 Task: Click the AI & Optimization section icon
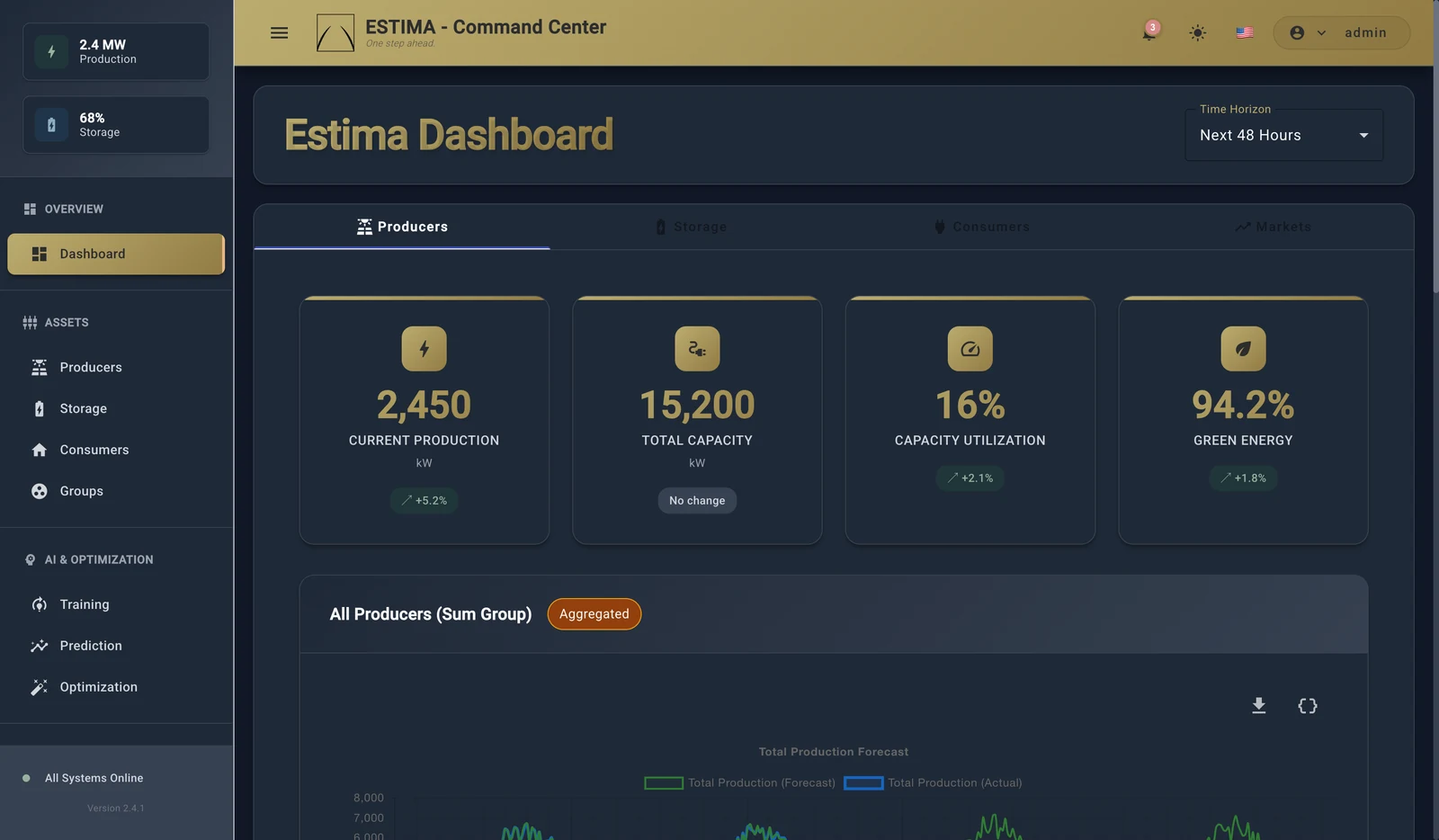click(30, 559)
